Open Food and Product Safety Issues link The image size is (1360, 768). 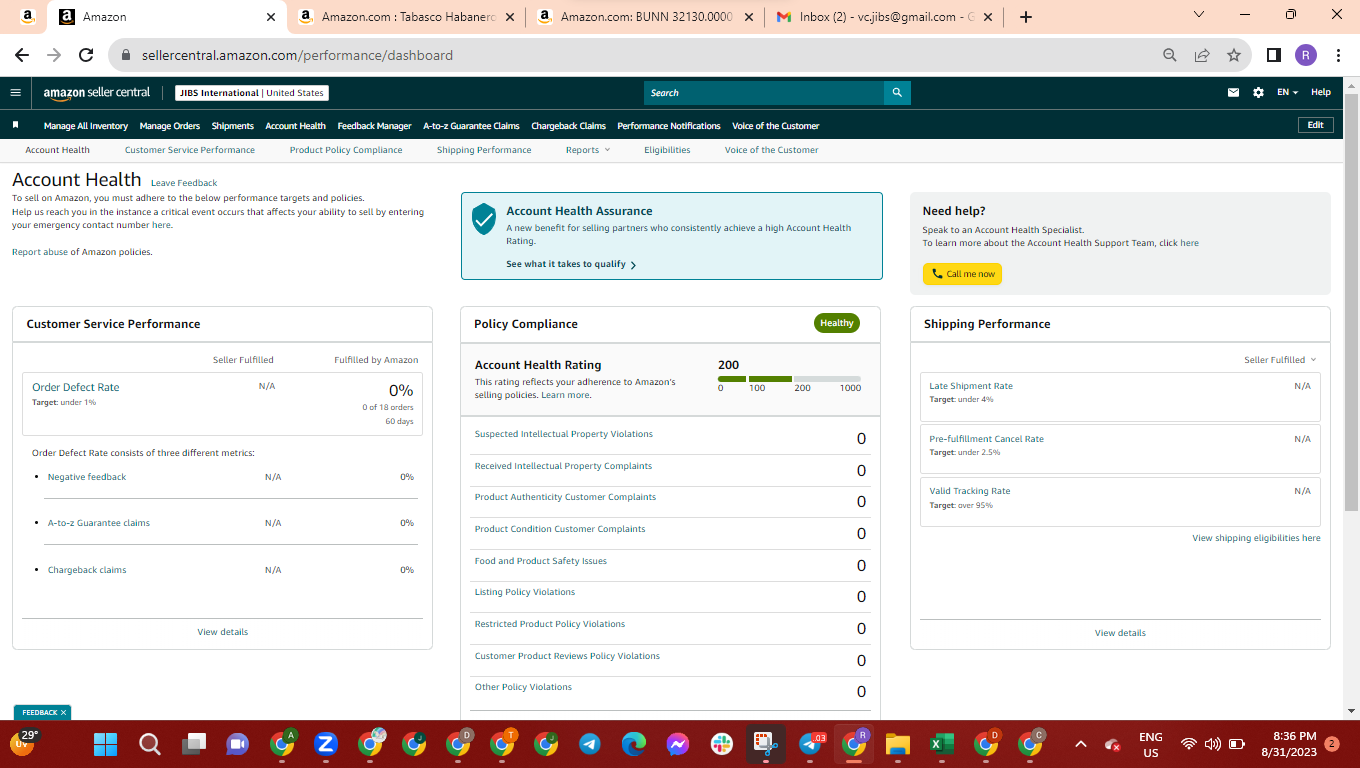(x=541, y=561)
